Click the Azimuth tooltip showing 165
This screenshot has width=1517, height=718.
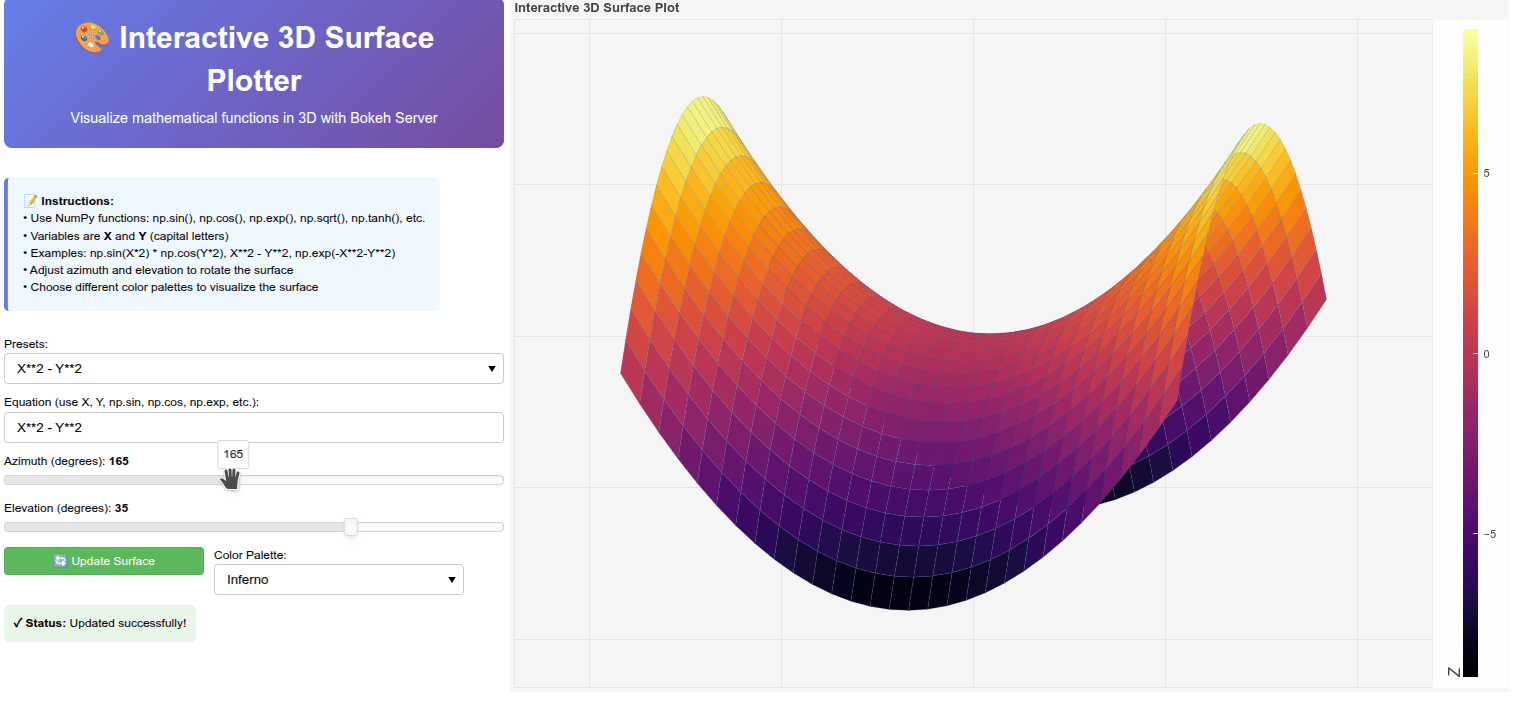(x=233, y=454)
